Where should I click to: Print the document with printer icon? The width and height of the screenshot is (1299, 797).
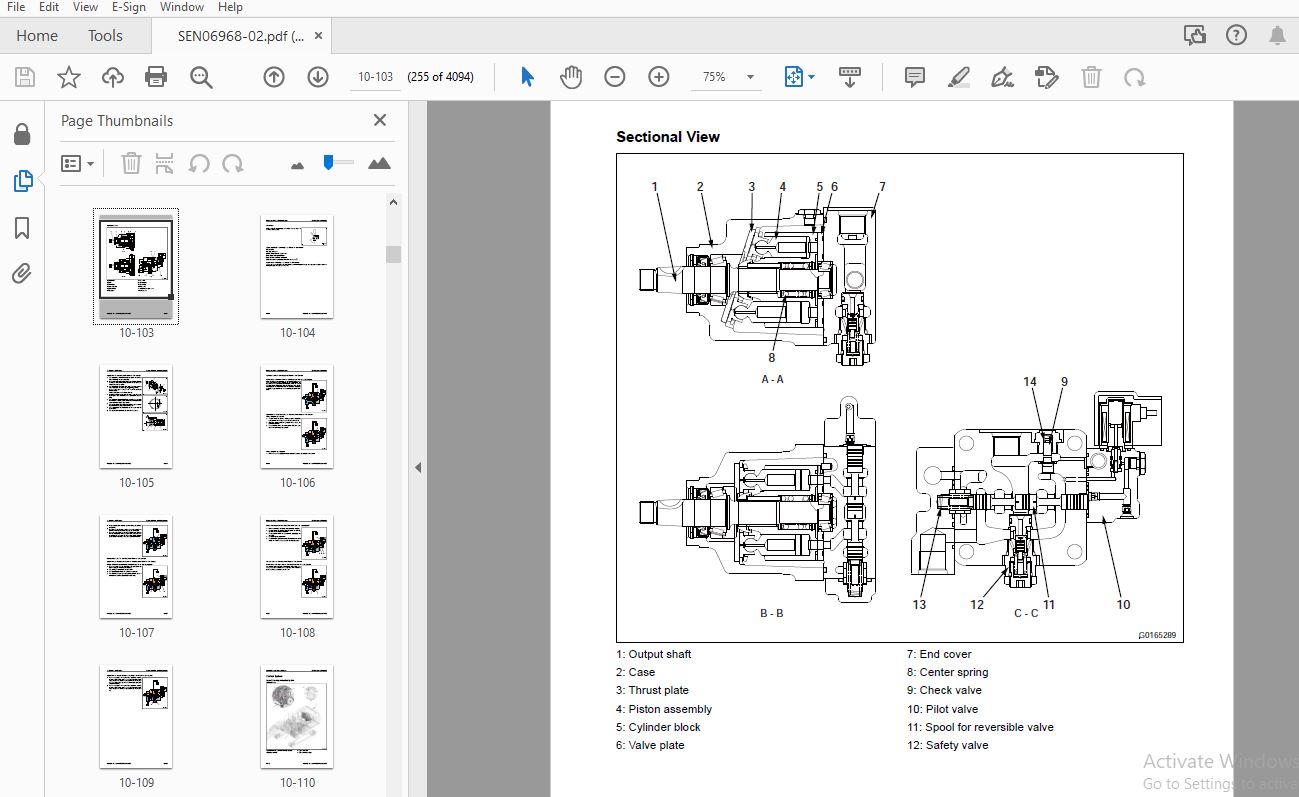pos(155,77)
